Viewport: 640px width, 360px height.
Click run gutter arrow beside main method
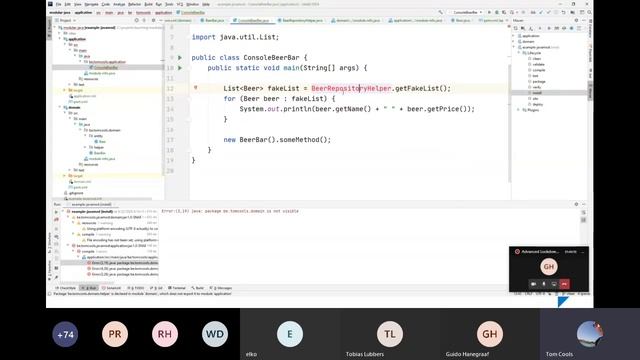click(x=180, y=68)
